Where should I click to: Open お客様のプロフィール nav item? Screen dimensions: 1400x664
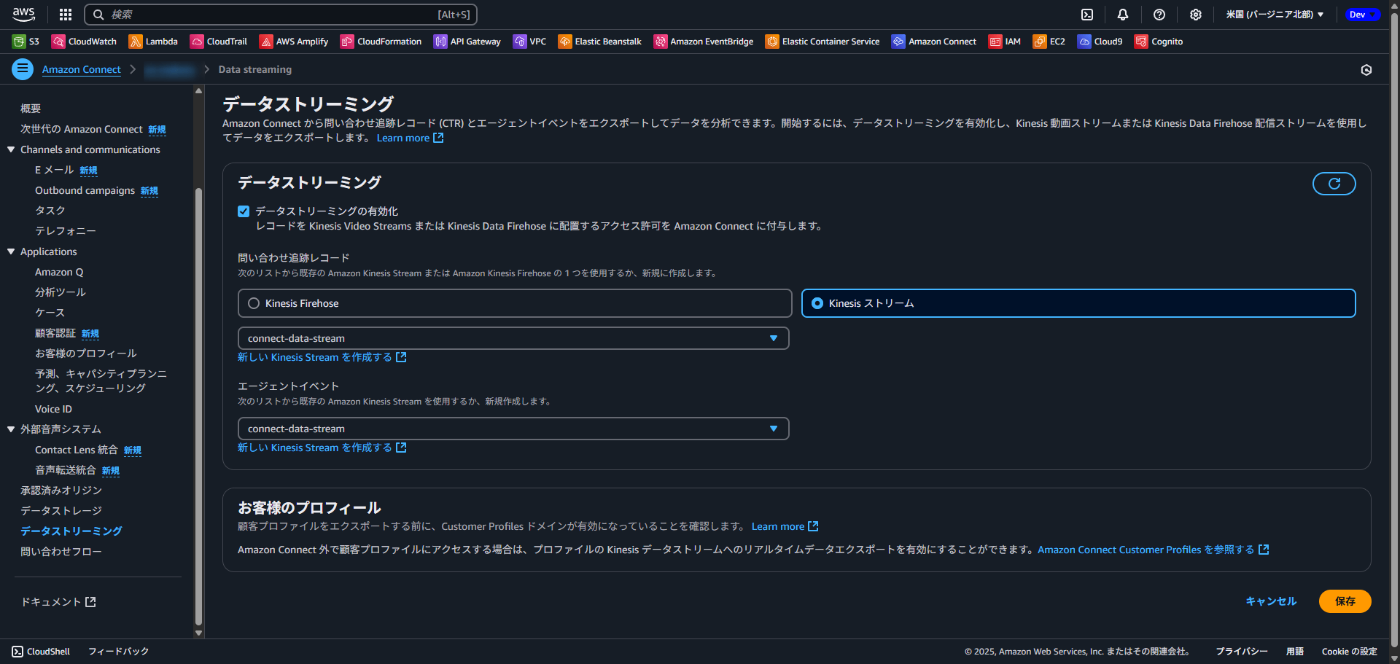[86, 353]
